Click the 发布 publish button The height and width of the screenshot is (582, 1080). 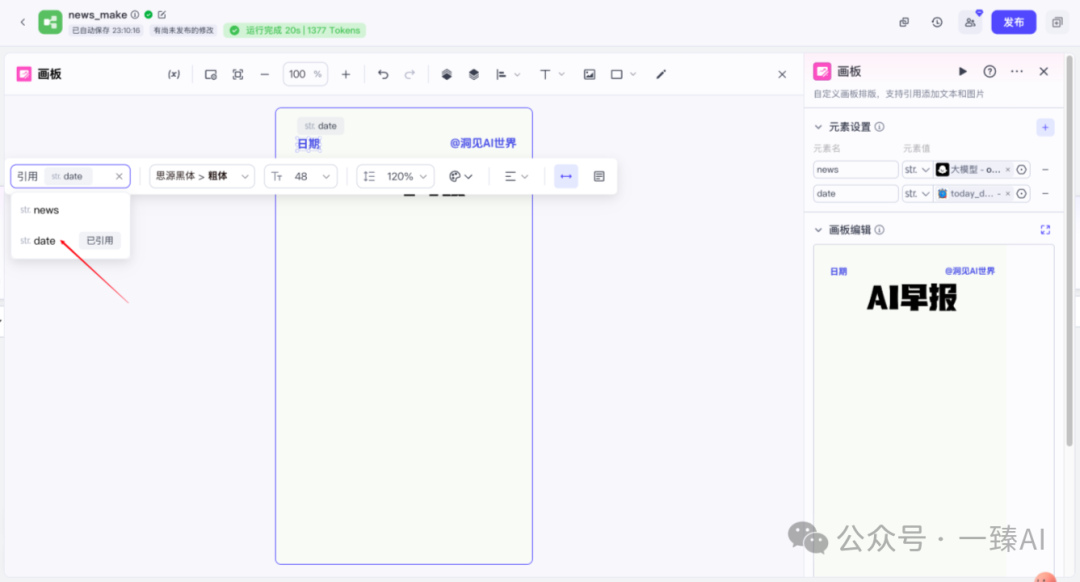click(1013, 22)
